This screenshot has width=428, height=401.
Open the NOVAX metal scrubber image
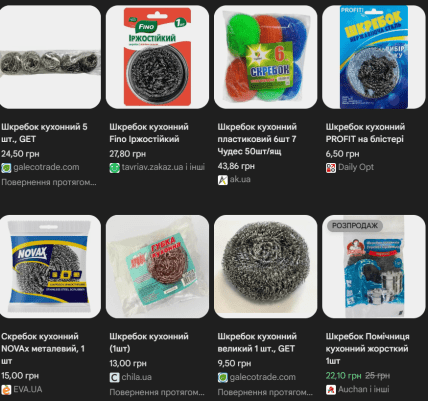coord(49,267)
